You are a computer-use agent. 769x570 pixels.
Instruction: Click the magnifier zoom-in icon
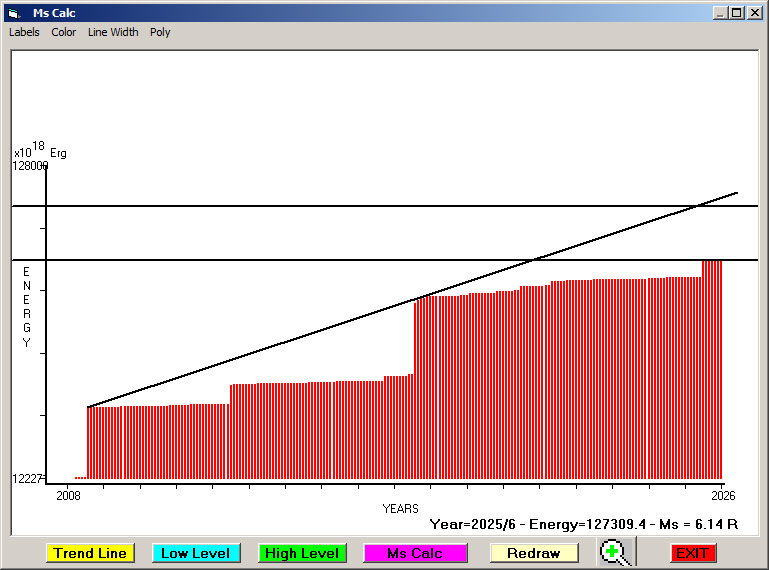pyautogui.click(x=616, y=552)
